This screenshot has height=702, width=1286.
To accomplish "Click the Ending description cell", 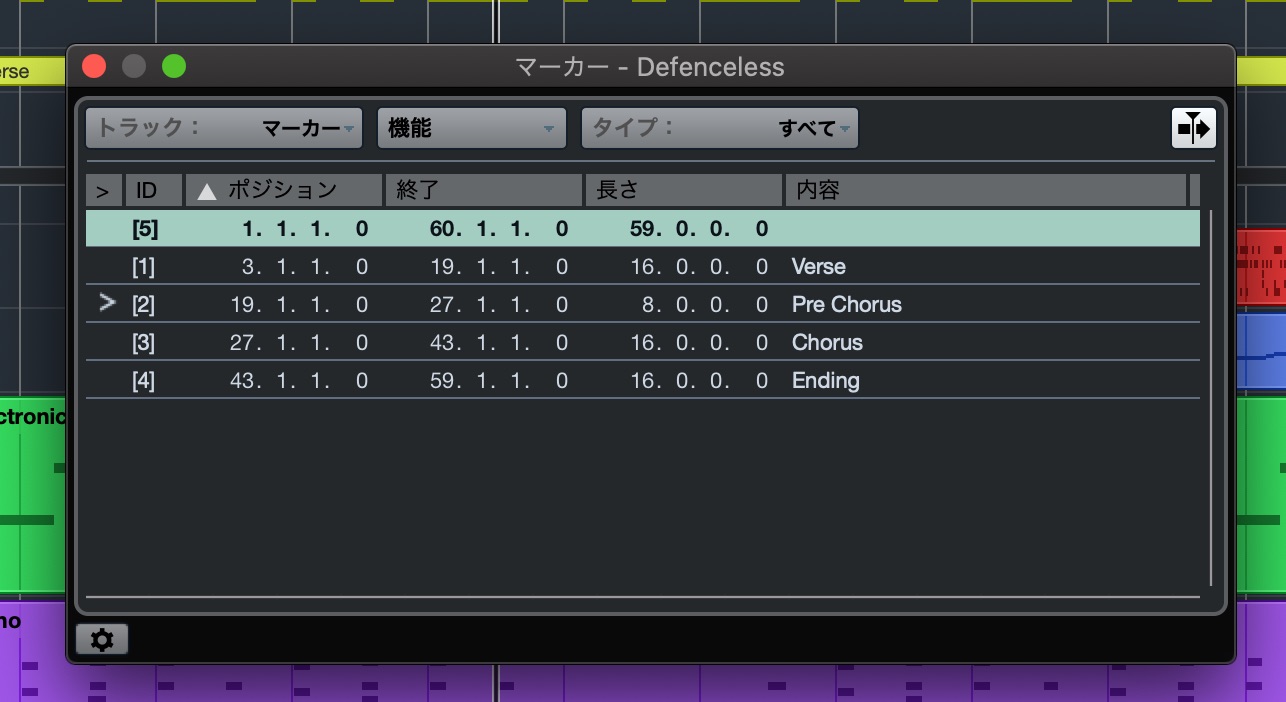I will [x=825, y=381].
